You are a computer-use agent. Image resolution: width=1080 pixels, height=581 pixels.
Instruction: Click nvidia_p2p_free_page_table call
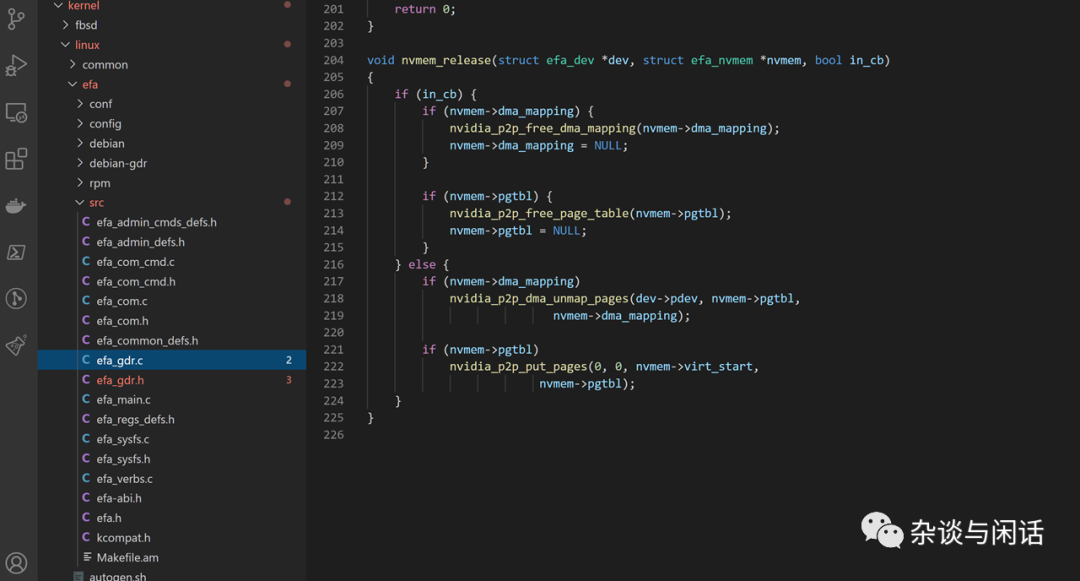(x=539, y=213)
